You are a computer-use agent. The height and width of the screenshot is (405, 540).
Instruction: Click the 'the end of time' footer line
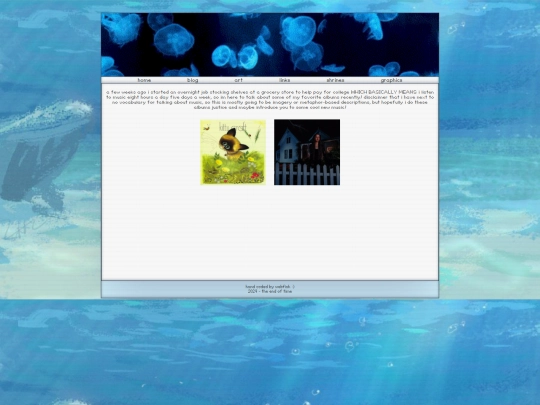270,291
